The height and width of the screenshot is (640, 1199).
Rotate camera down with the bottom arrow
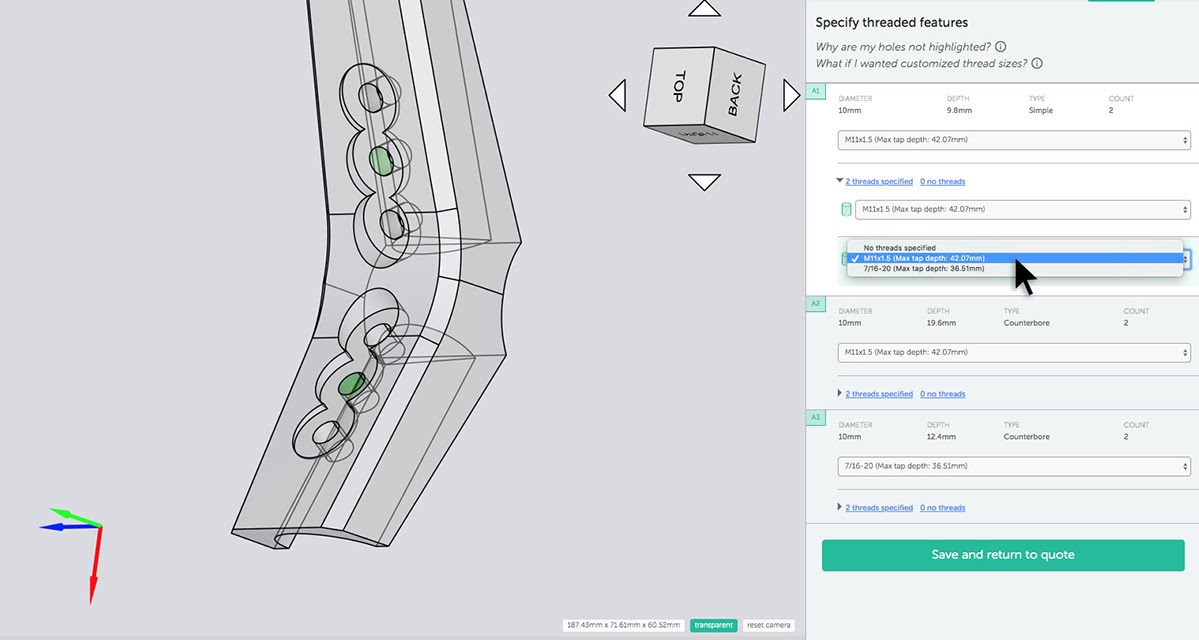pyautogui.click(x=704, y=182)
